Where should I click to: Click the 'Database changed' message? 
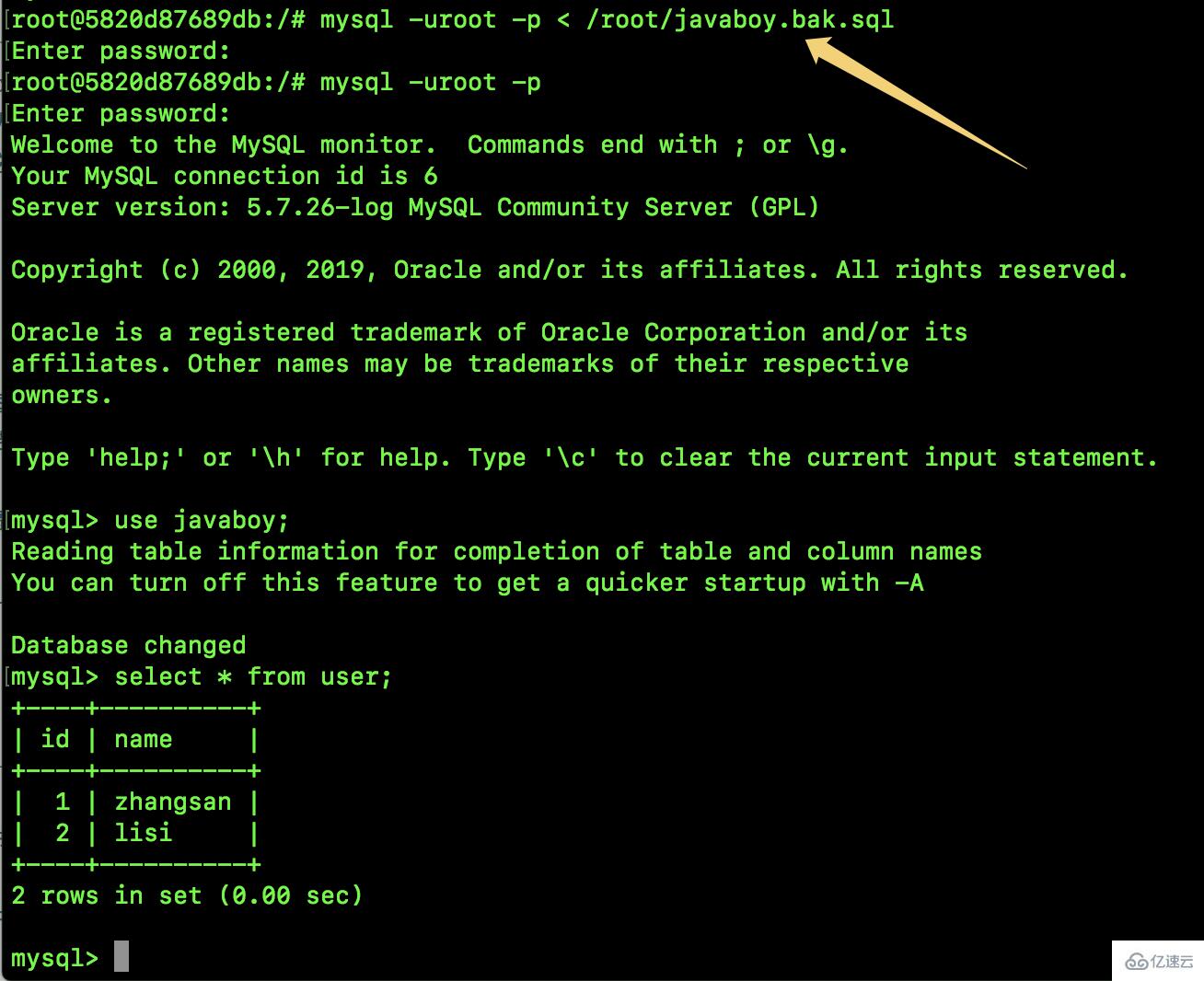pos(128,645)
